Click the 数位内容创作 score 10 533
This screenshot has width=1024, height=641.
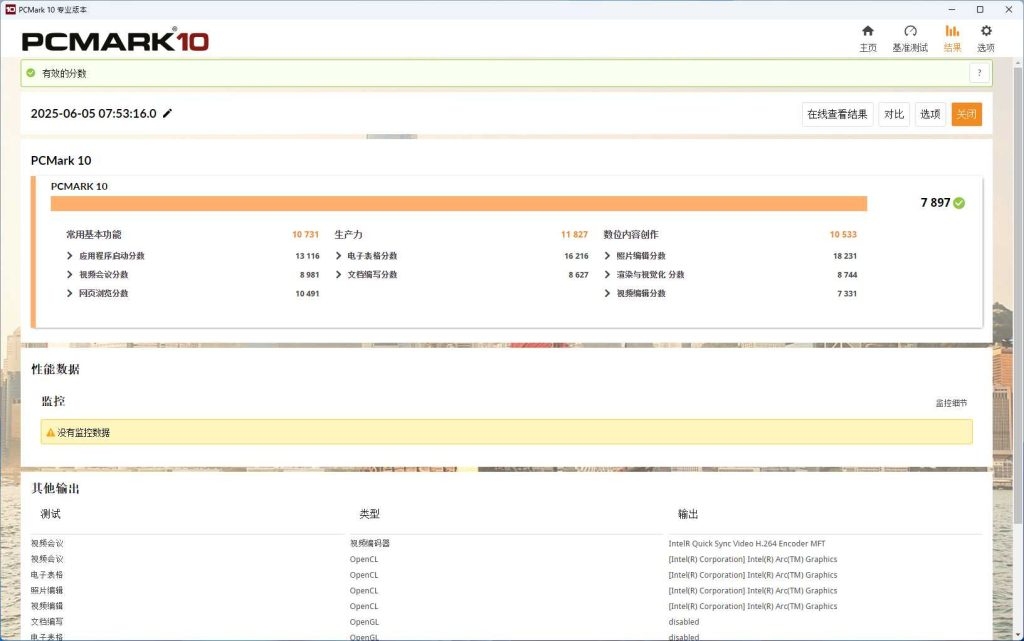pyautogui.click(x=843, y=234)
